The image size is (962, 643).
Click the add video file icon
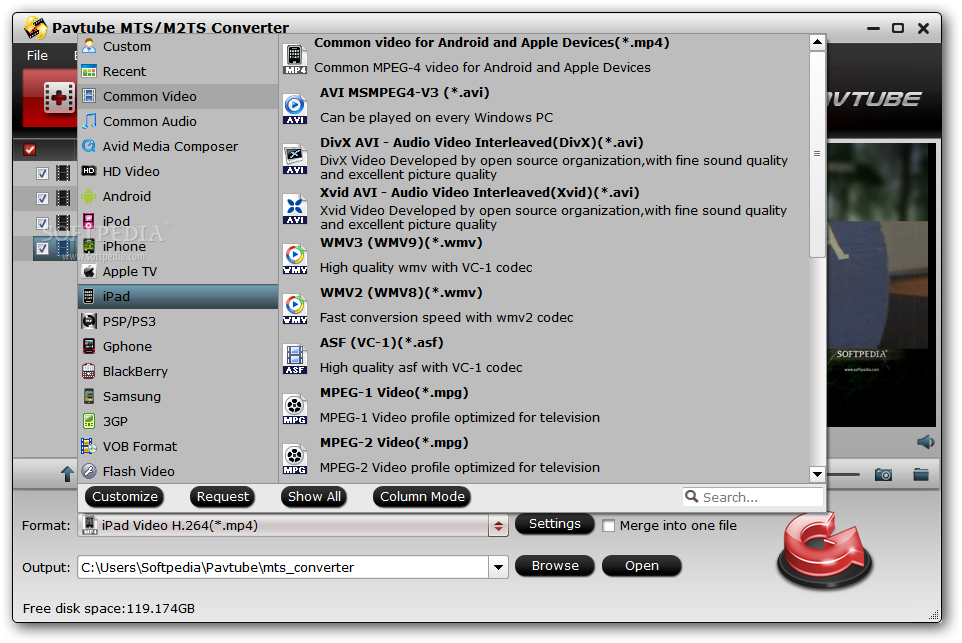pos(58,98)
